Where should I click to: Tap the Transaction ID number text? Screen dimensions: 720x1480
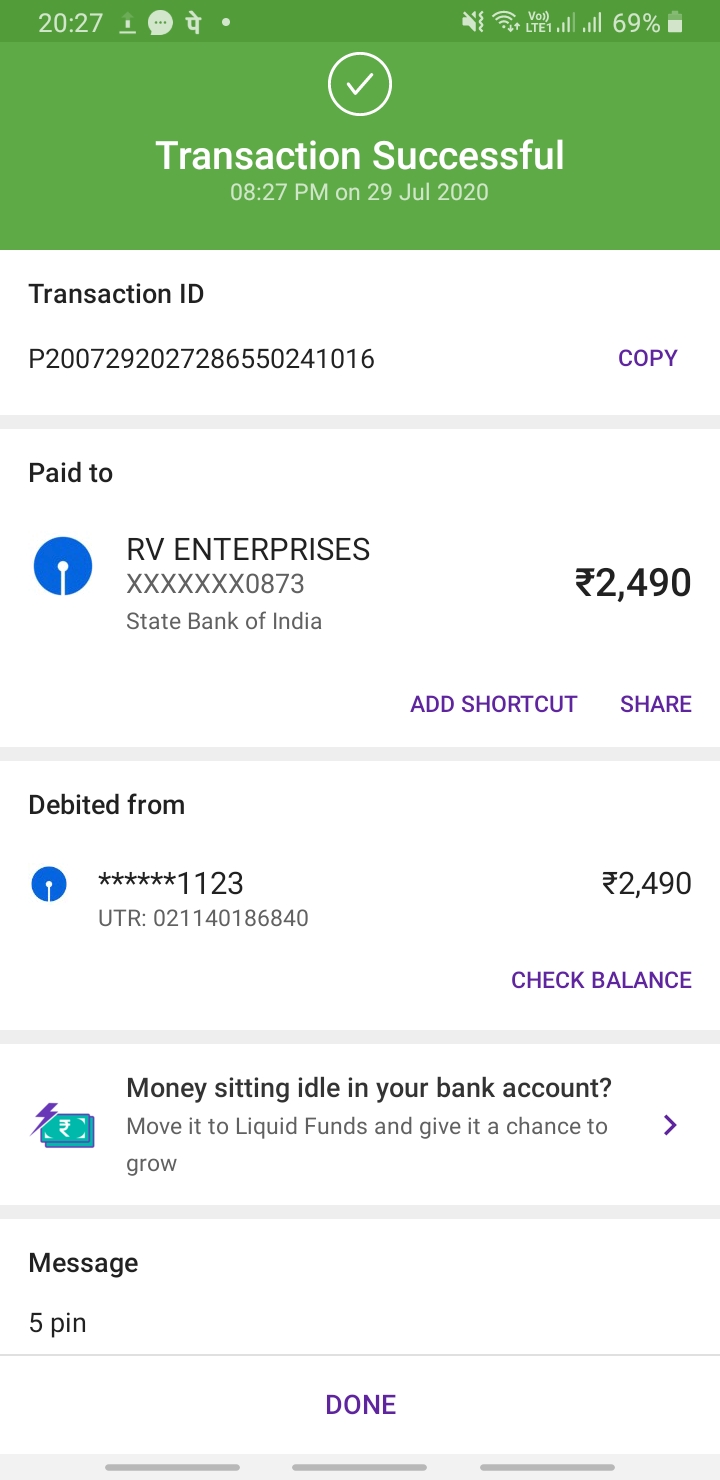(201, 359)
